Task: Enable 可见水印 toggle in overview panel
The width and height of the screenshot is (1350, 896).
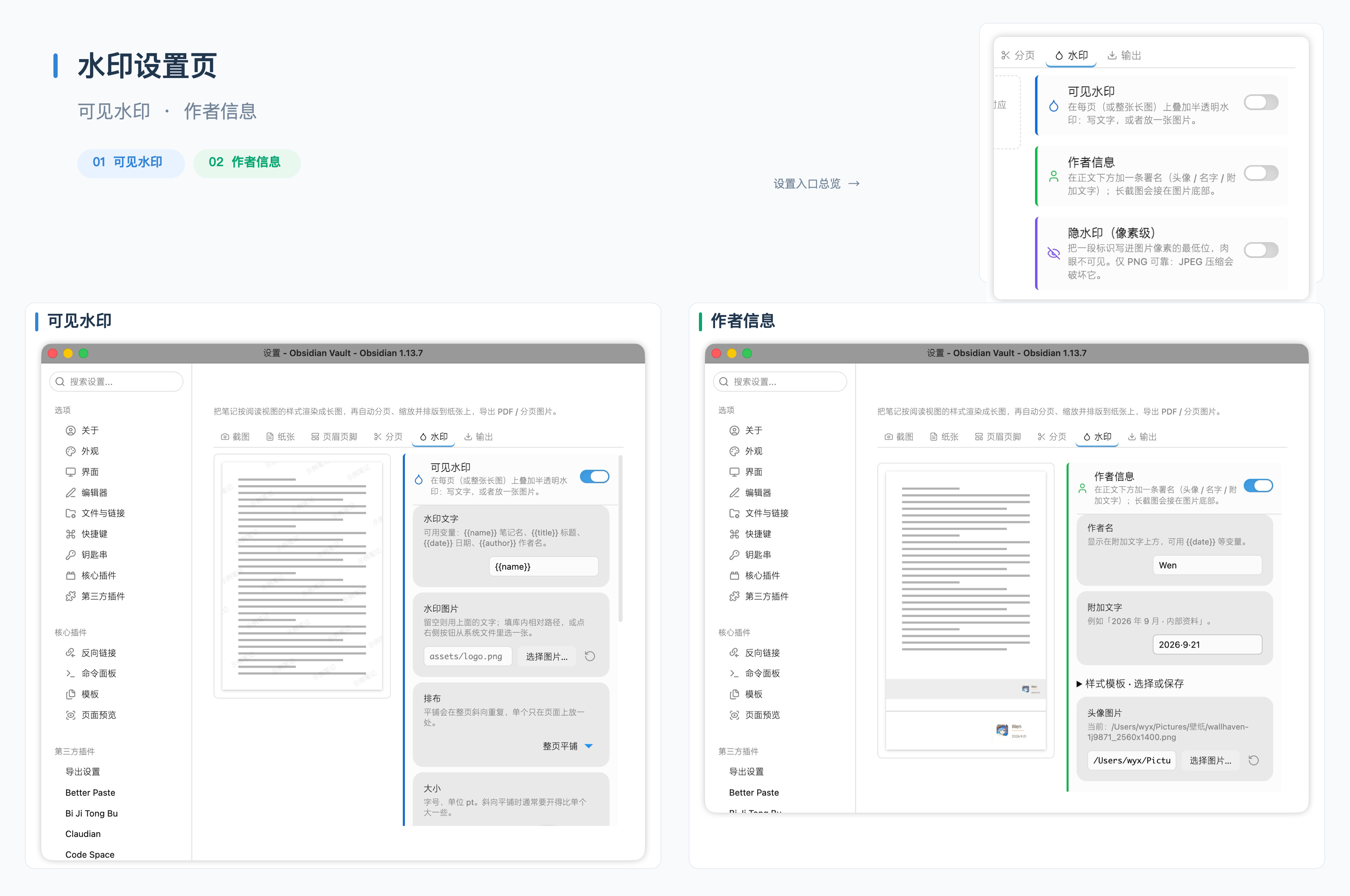Action: click(1261, 102)
